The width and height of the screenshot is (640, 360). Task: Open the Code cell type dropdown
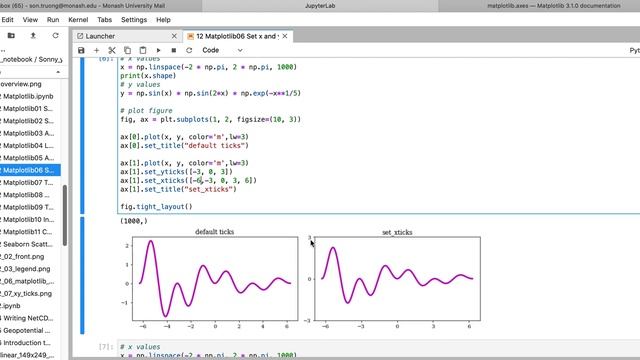(222, 50)
